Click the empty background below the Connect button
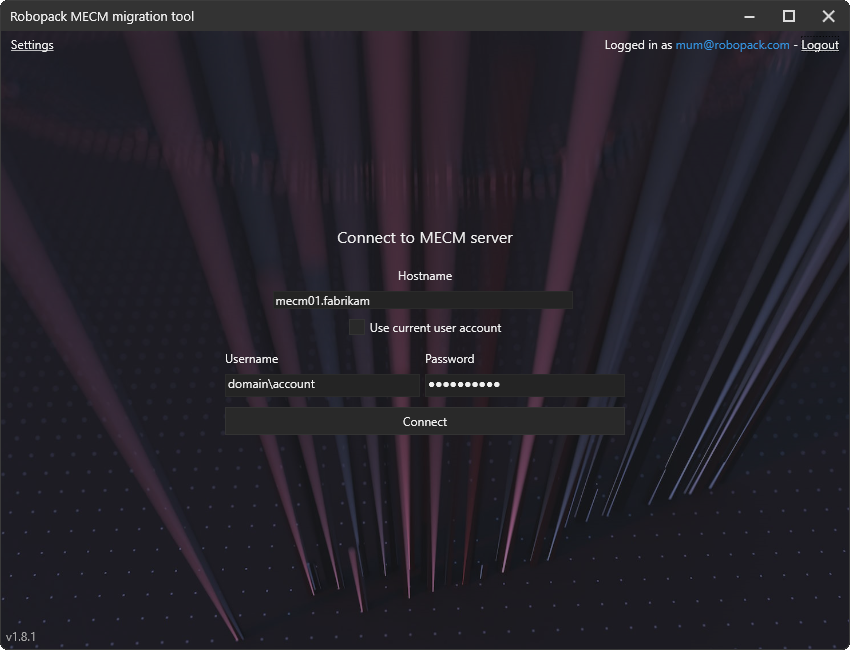The image size is (850, 650). (x=424, y=520)
